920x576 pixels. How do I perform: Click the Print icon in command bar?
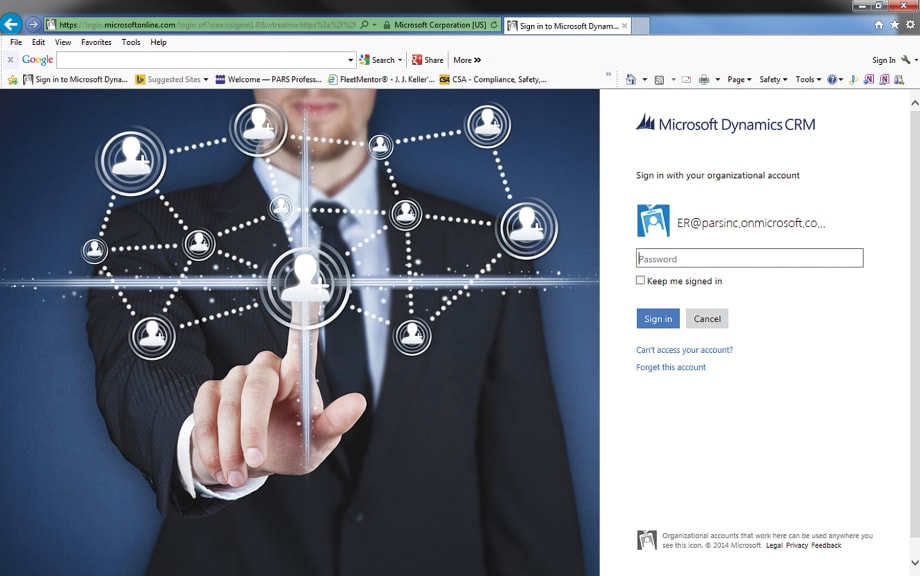[703, 80]
